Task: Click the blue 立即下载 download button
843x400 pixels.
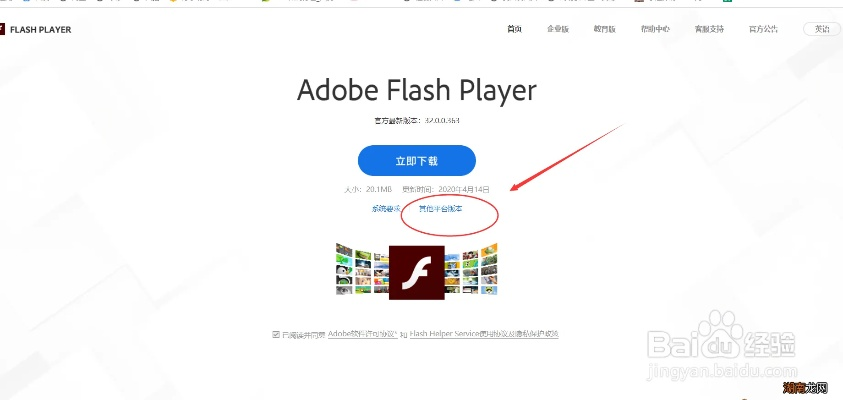Action: coord(417,161)
